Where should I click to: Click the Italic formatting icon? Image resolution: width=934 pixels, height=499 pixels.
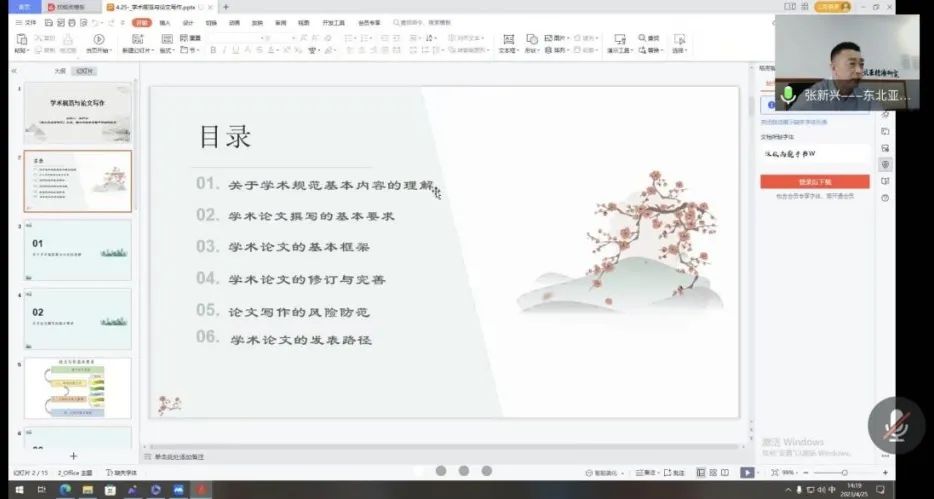tap(226, 50)
